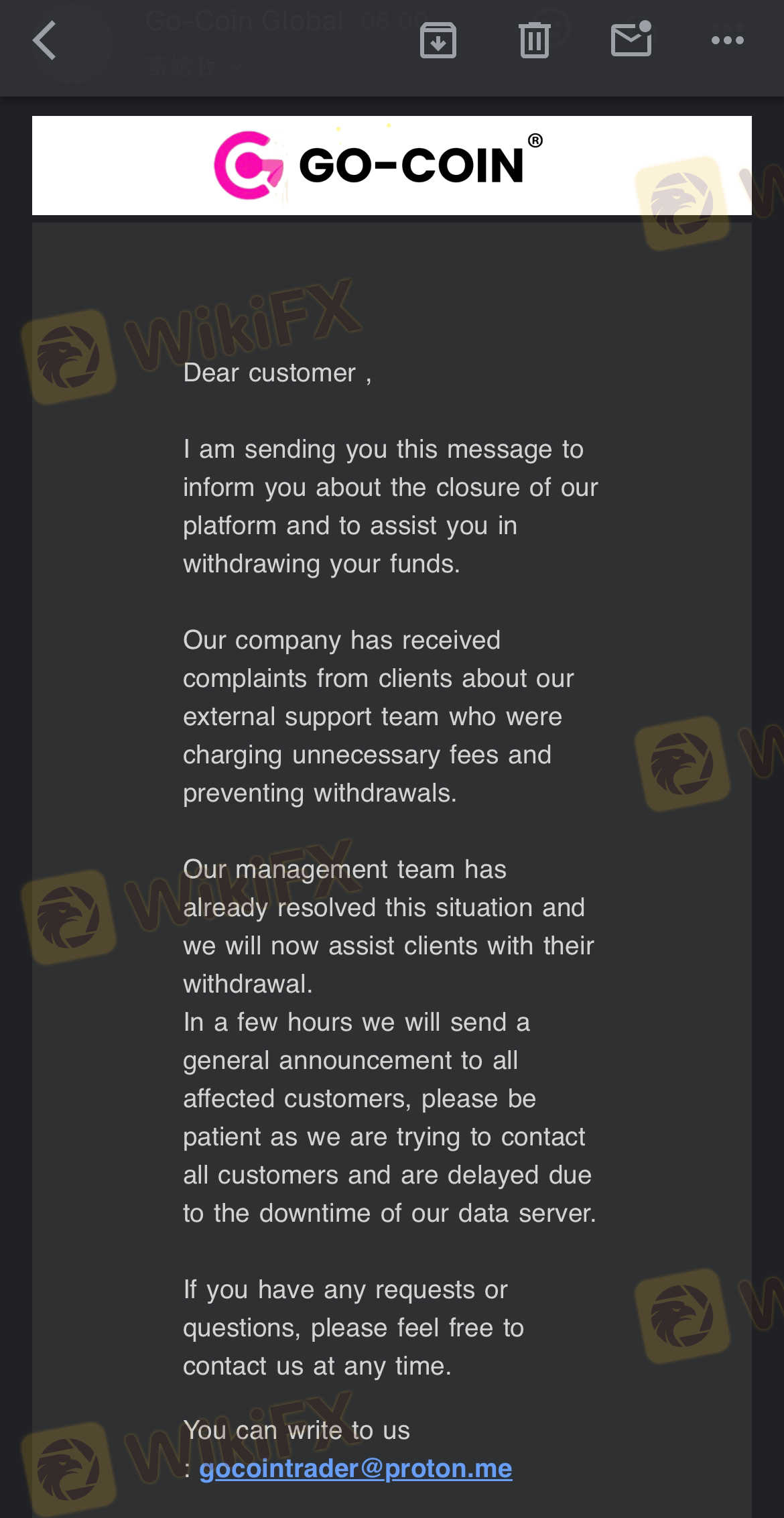Archive this email message
This screenshot has width=784, height=1518.
[x=438, y=41]
